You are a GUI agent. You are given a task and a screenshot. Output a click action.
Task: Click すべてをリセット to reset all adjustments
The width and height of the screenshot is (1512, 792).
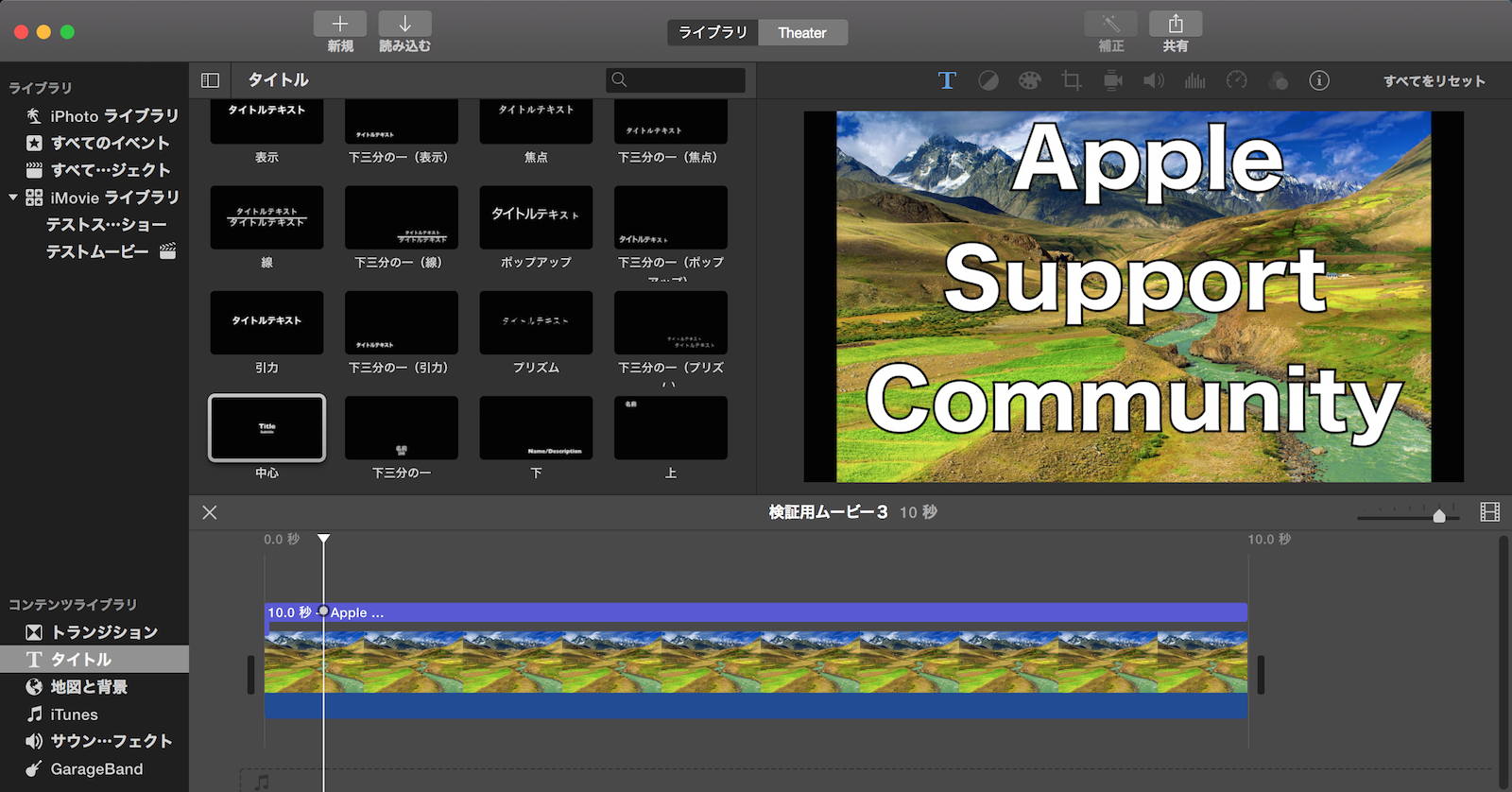1435,81
